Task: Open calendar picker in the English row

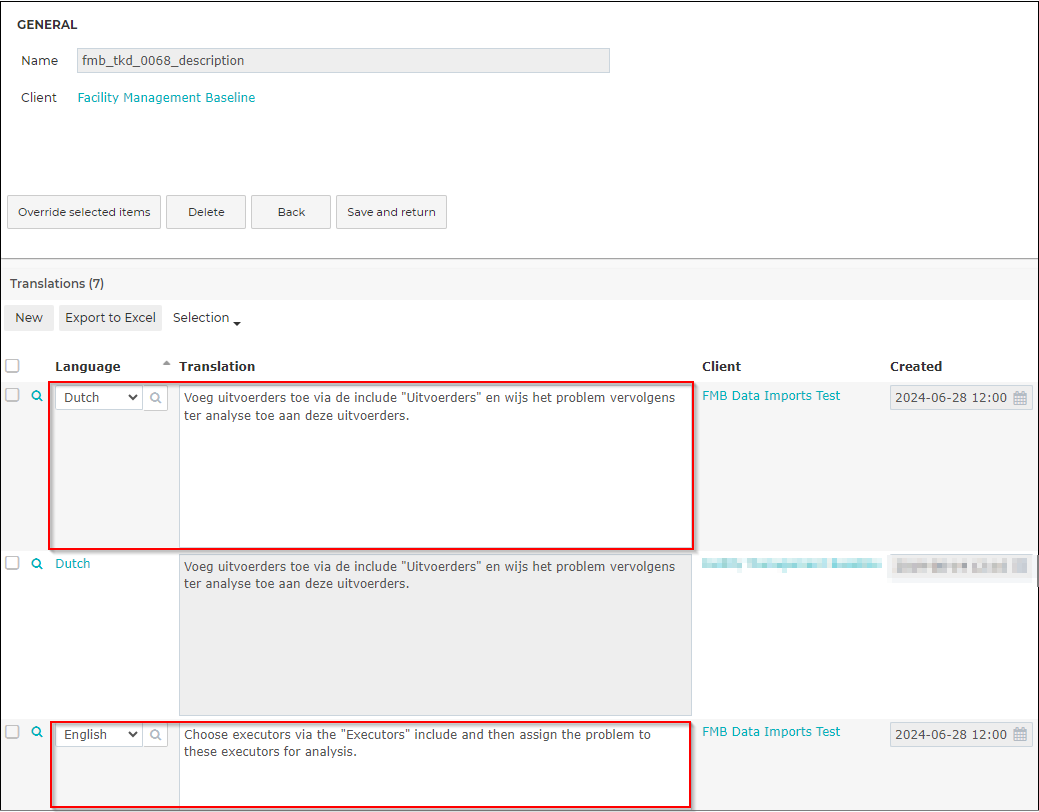Action: pos(1020,734)
